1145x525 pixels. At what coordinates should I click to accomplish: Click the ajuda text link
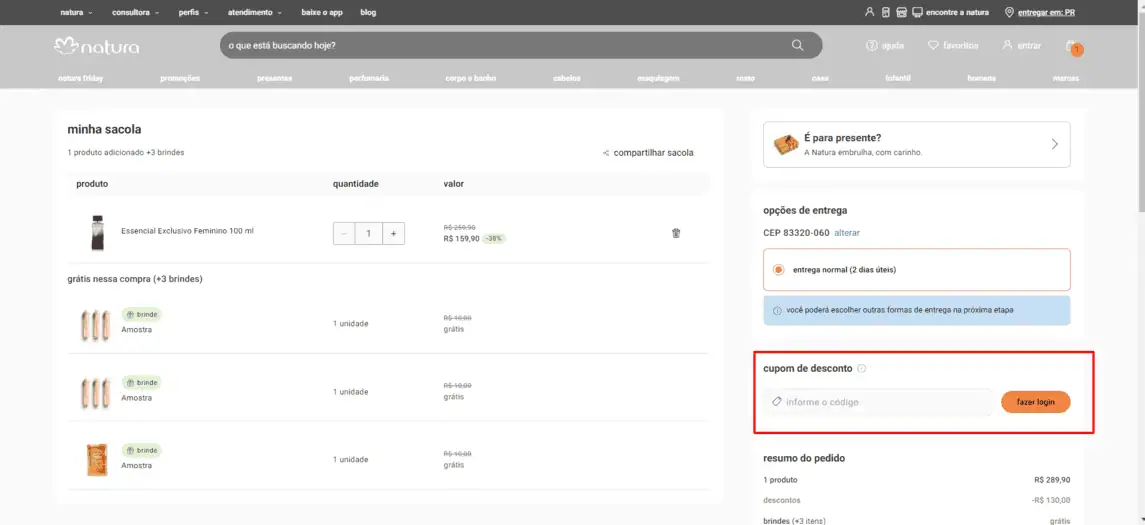pos(892,45)
